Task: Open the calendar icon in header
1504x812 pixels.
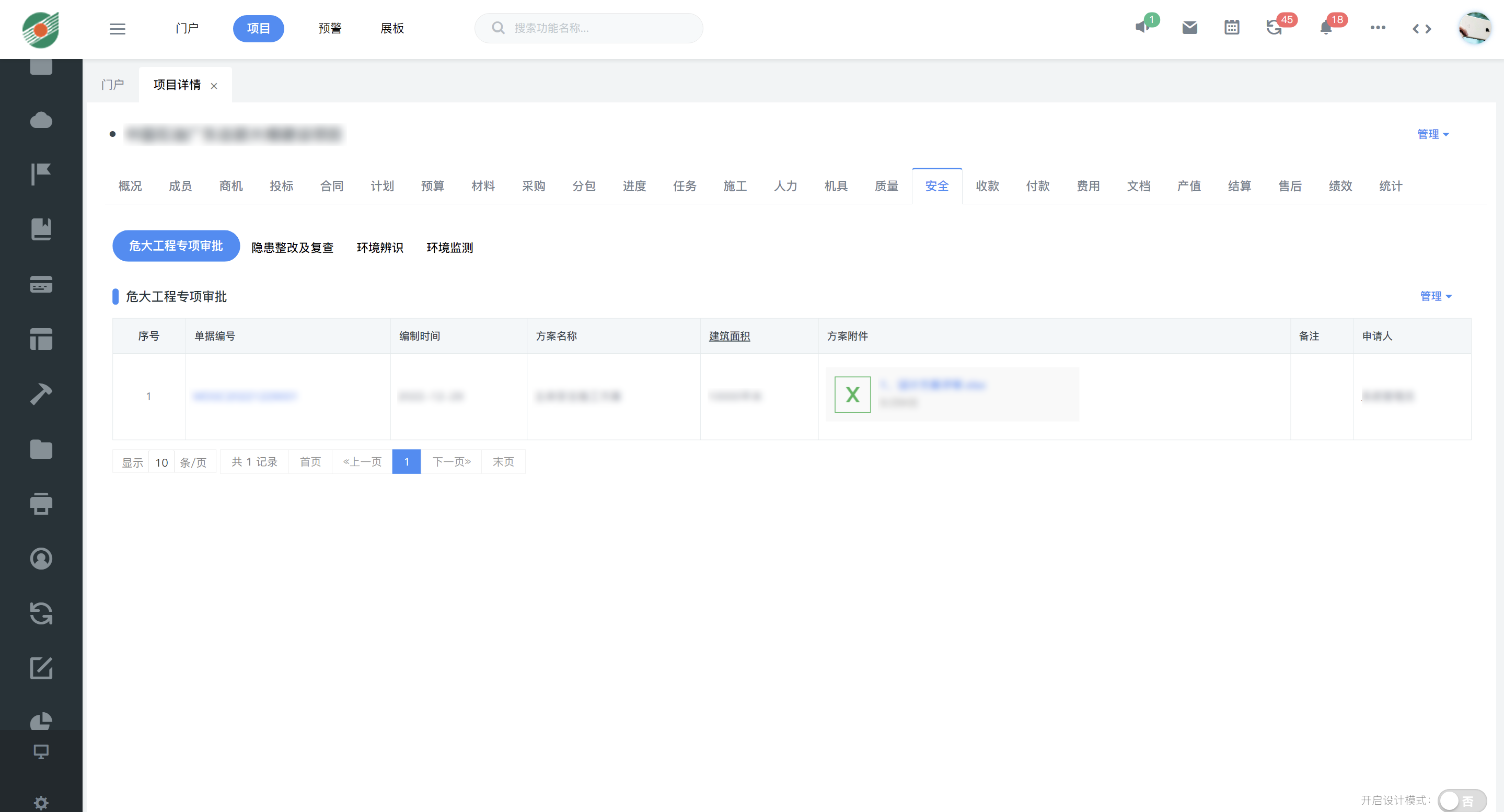Action: [x=1231, y=28]
